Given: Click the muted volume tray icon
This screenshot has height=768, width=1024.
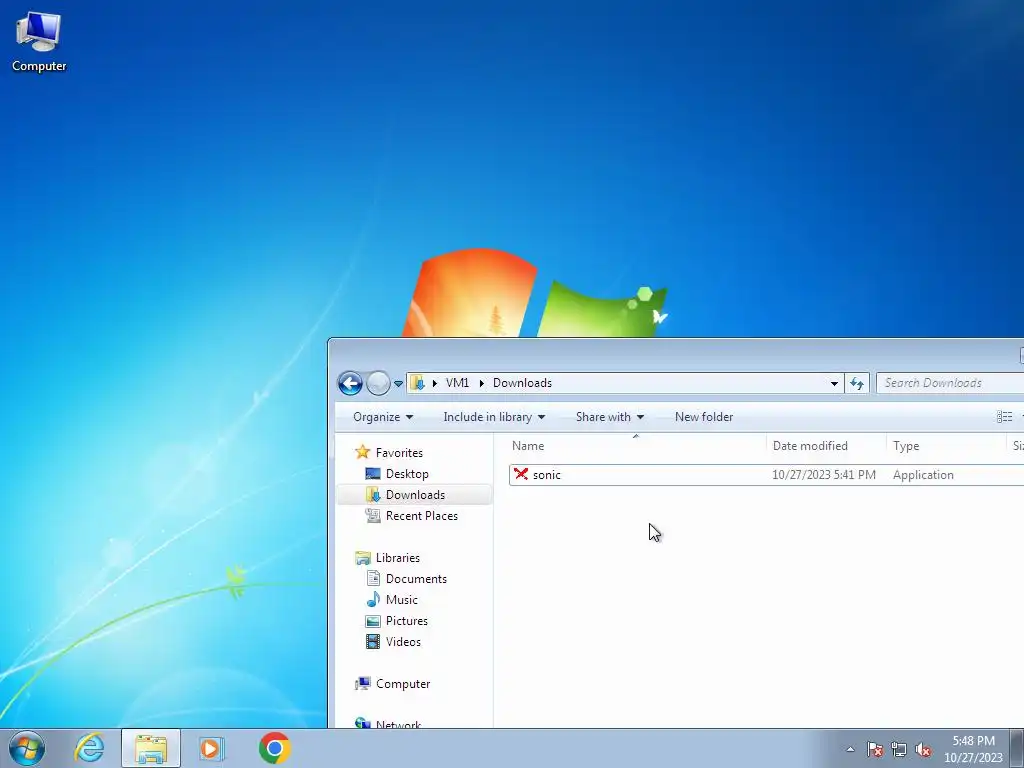Looking at the screenshot, I should click(923, 749).
